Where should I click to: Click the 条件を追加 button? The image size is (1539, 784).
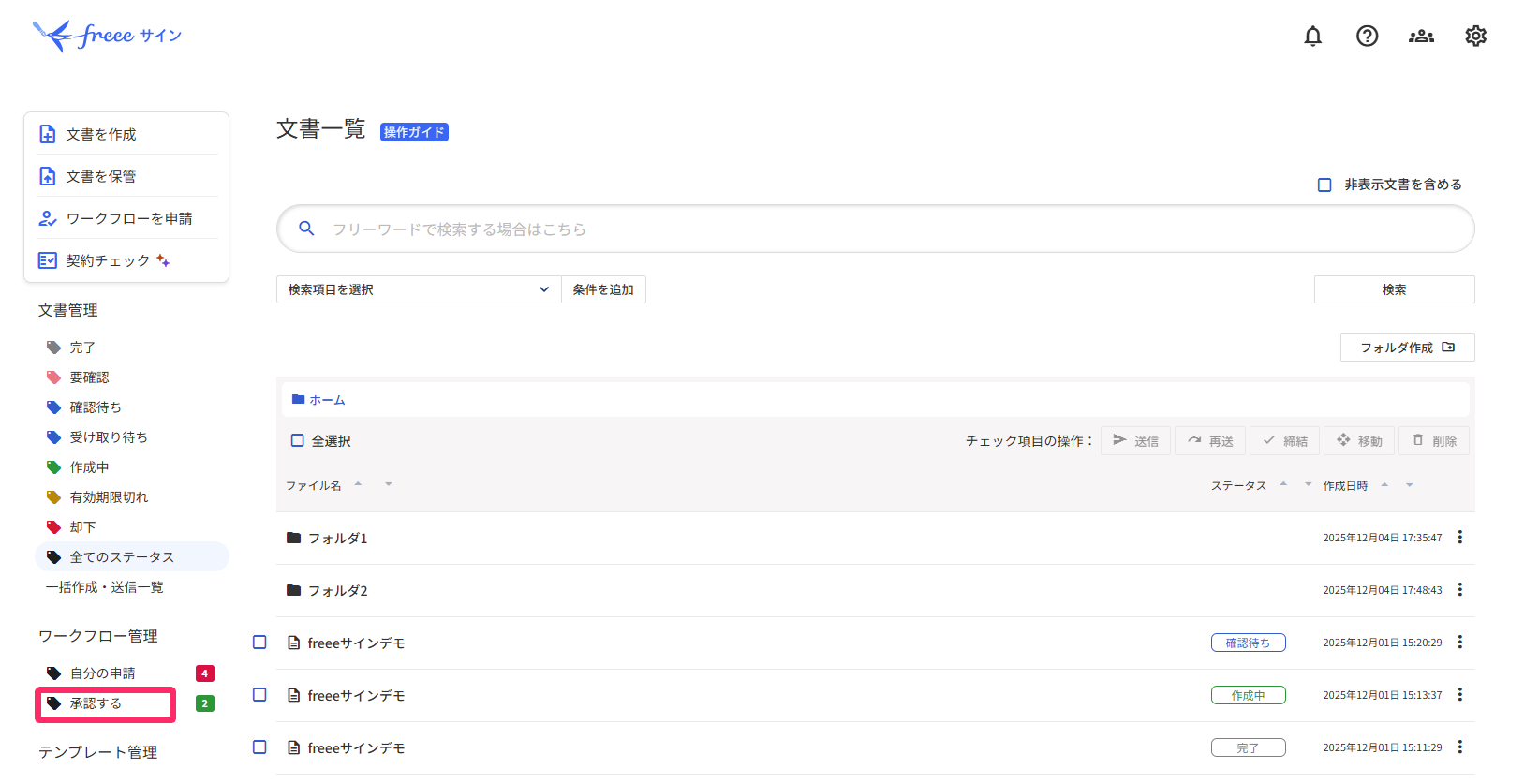click(603, 289)
